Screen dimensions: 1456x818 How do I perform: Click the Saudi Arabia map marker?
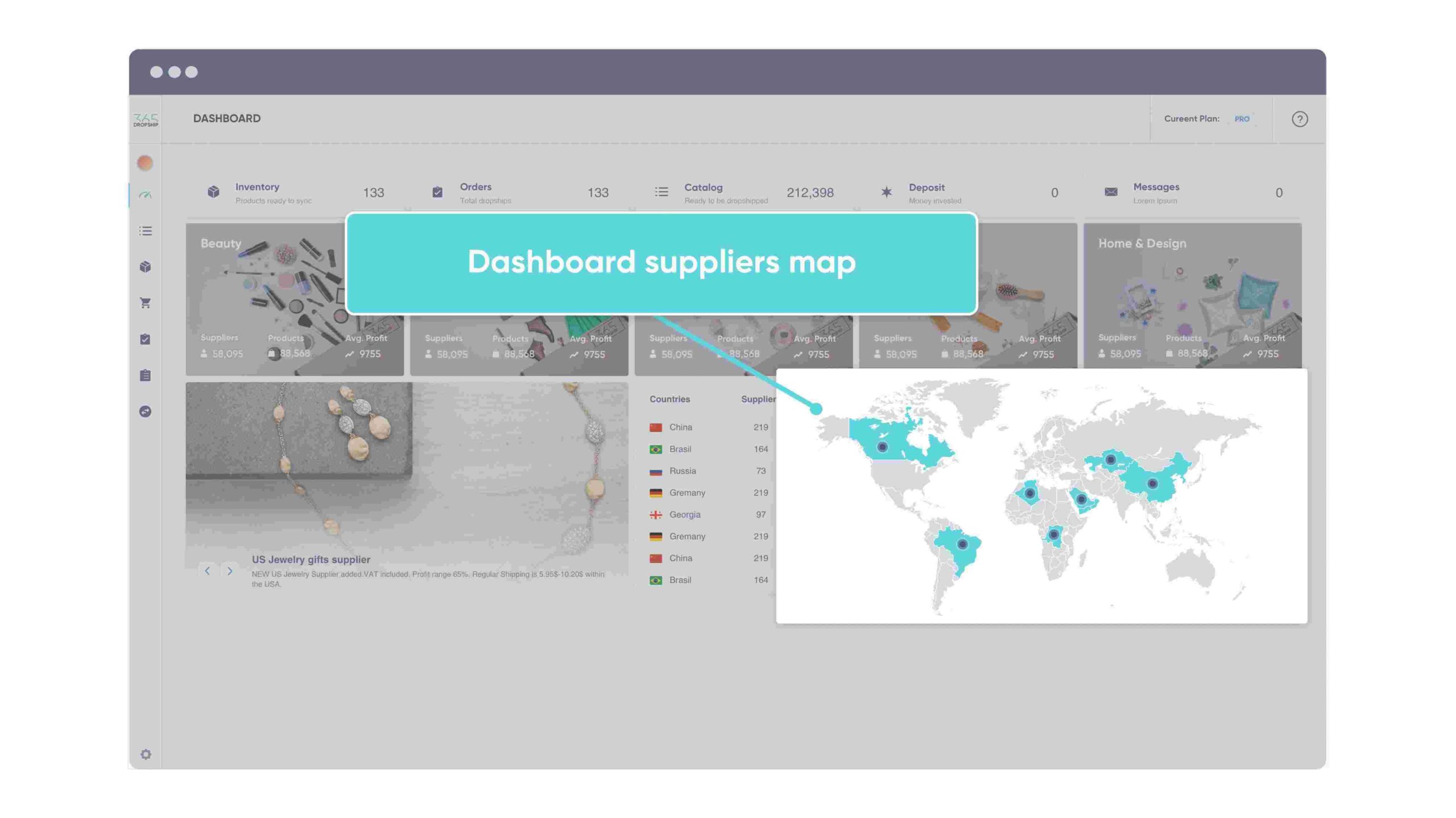[x=1081, y=500]
